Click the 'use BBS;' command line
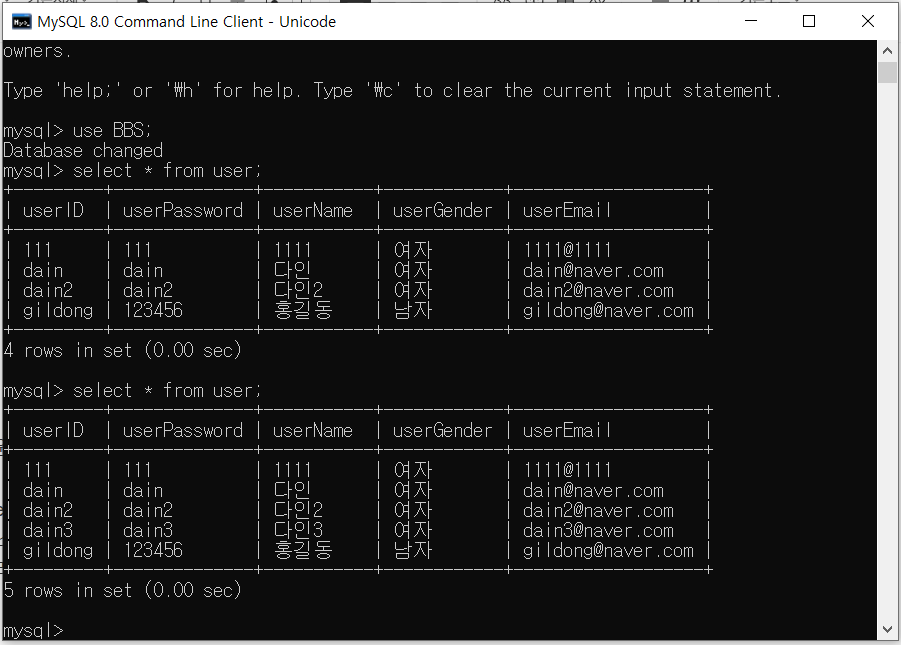 click(78, 130)
